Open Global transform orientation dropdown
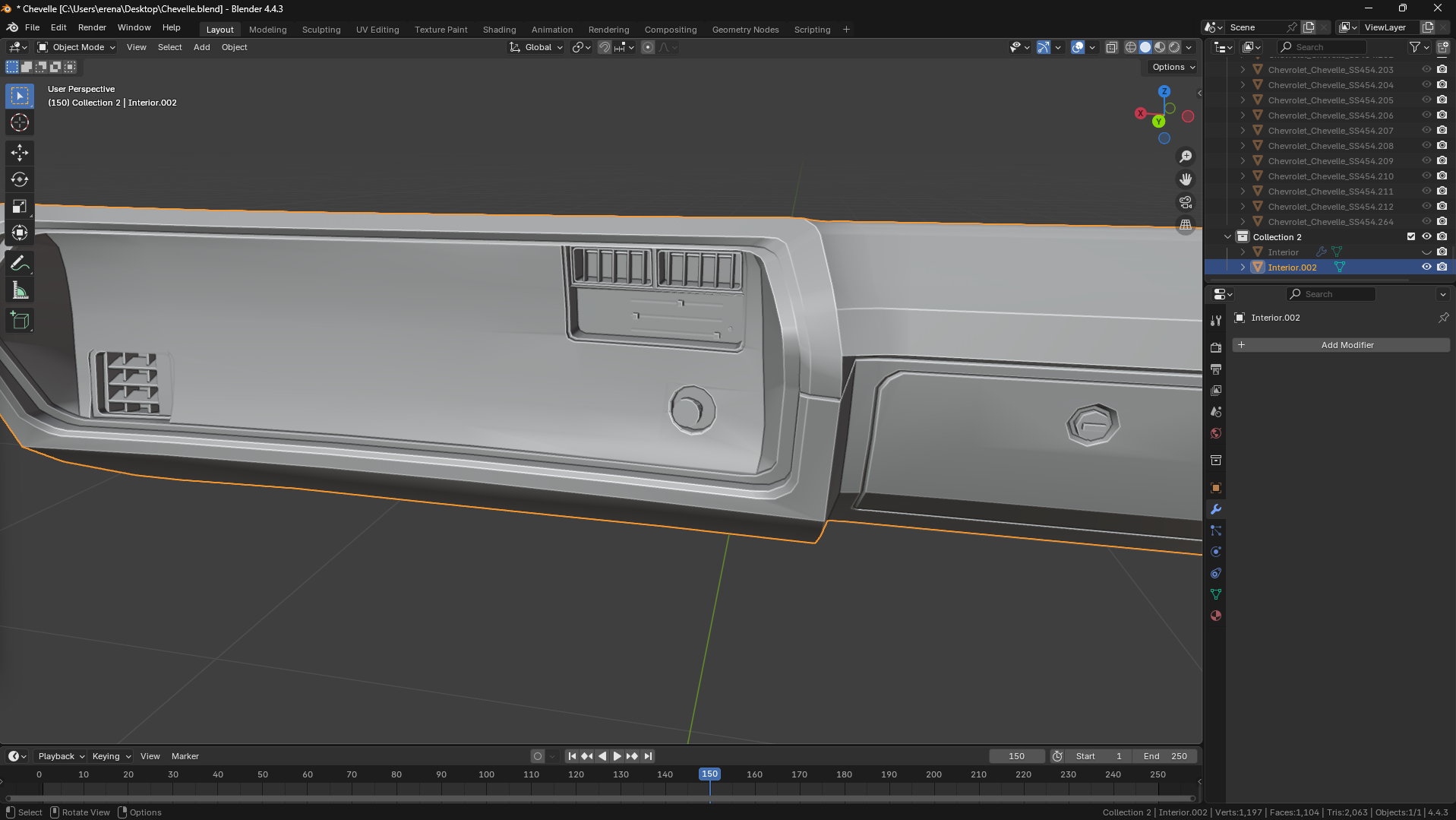The image size is (1456, 820). (x=537, y=47)
